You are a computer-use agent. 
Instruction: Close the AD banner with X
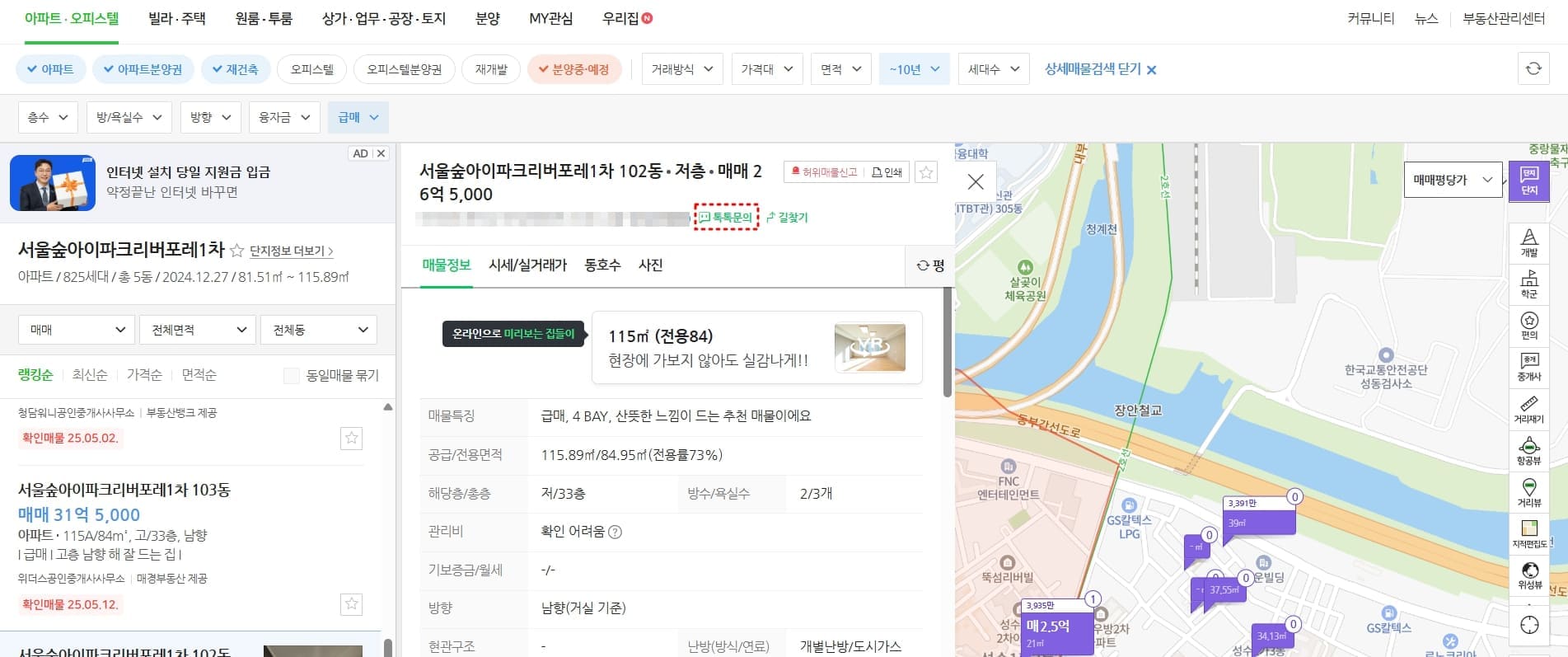[381, 153]
